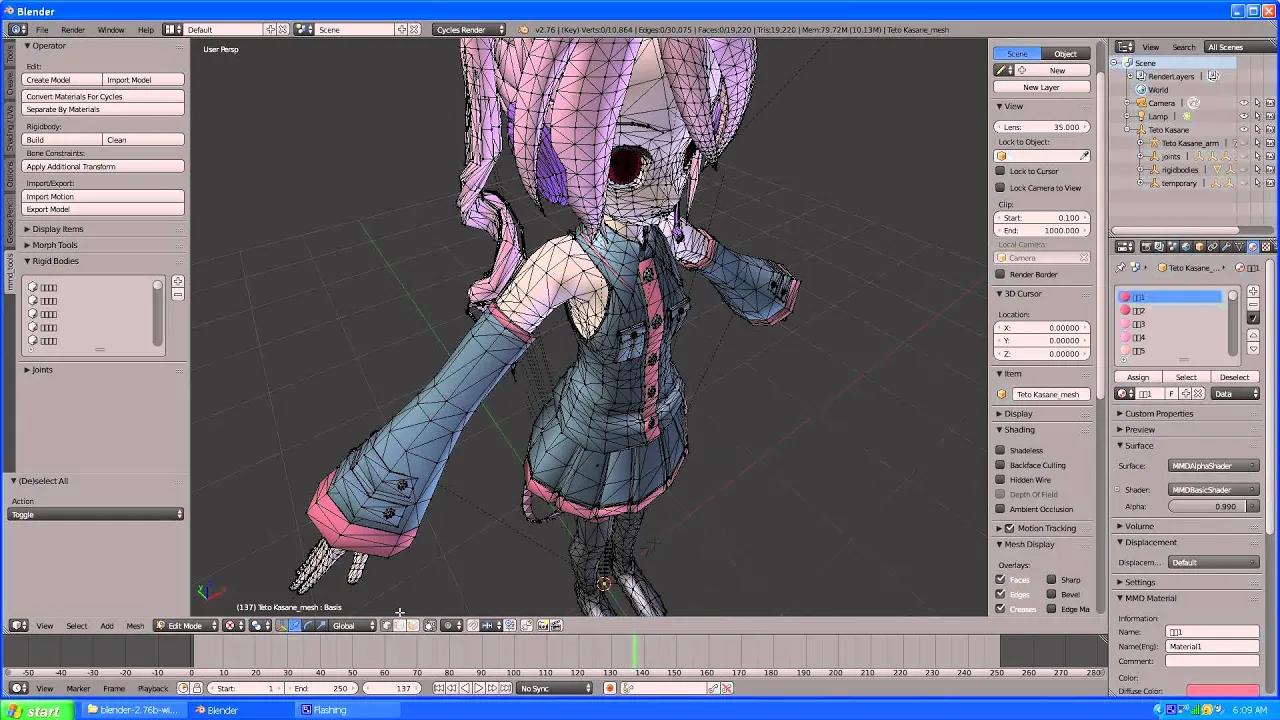Click the remove material slot minus icon
This screenshot has width=1280, height=720.
pos(1254,304)
